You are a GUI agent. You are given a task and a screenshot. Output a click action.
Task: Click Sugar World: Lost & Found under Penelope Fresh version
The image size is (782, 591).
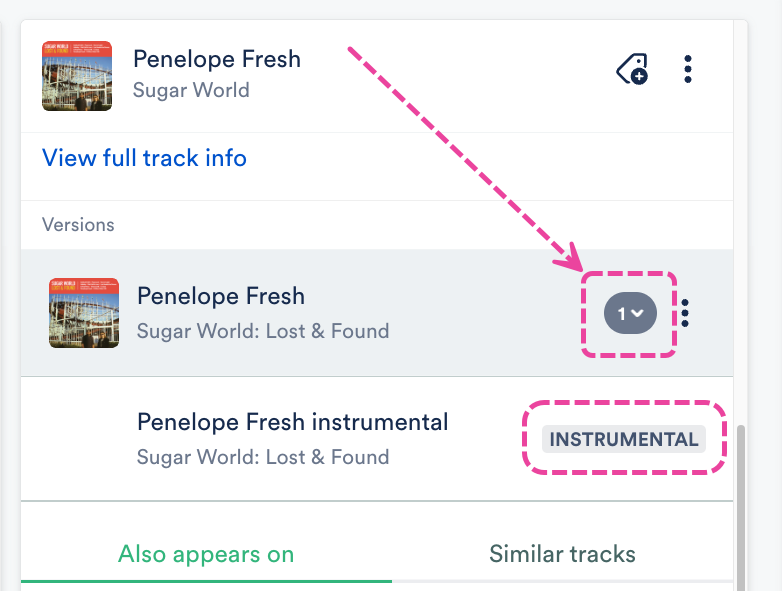(263, 330)
